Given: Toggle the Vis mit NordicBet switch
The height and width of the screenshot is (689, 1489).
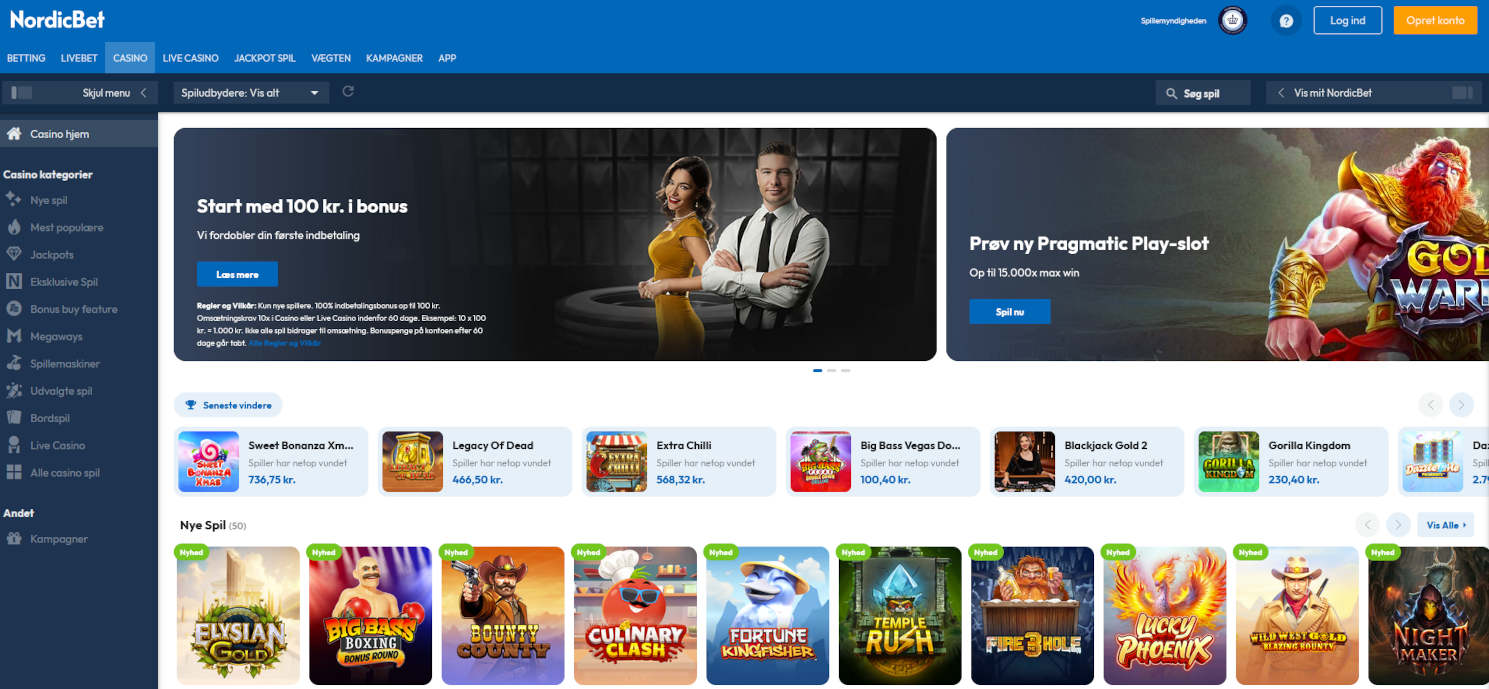Looking at the screenshot, I should [1462, 93].
